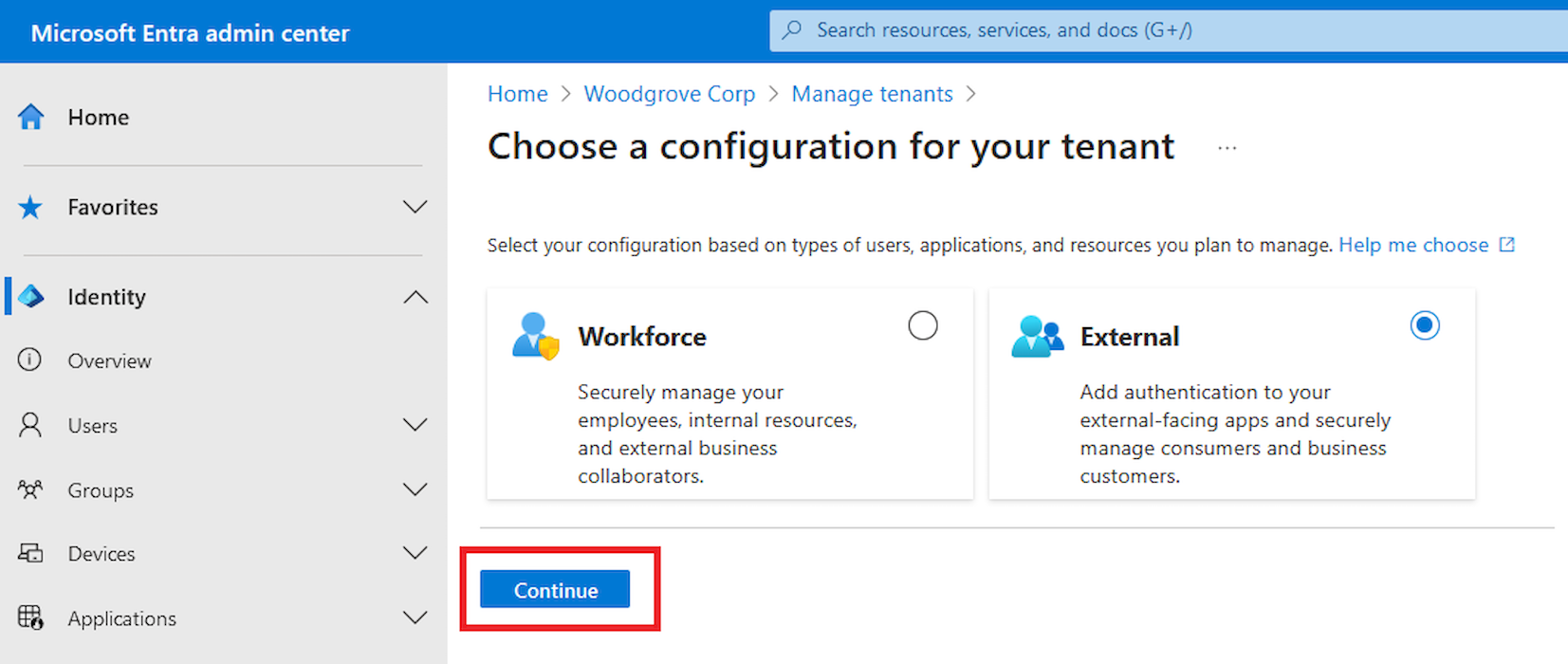
Task: Open the Devices menu item
Action: click(101, 554)
